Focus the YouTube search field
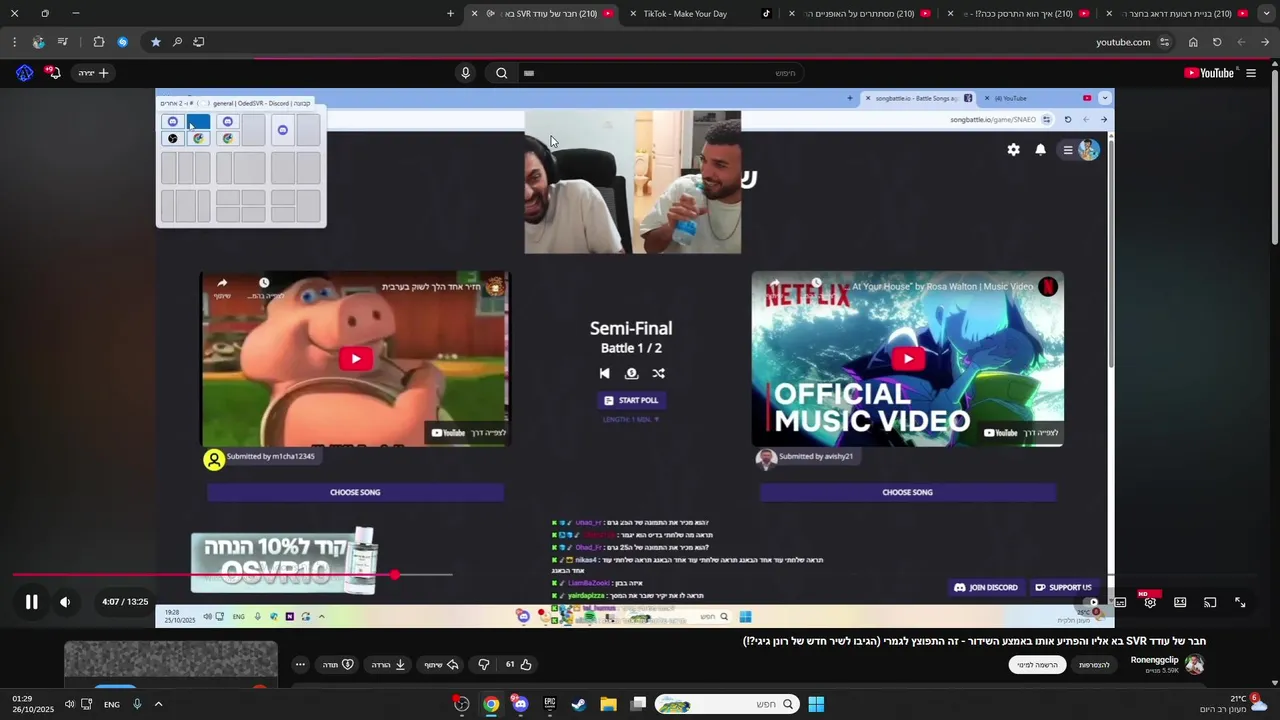Screen dimensions: 1280x720 coord(660,73)
